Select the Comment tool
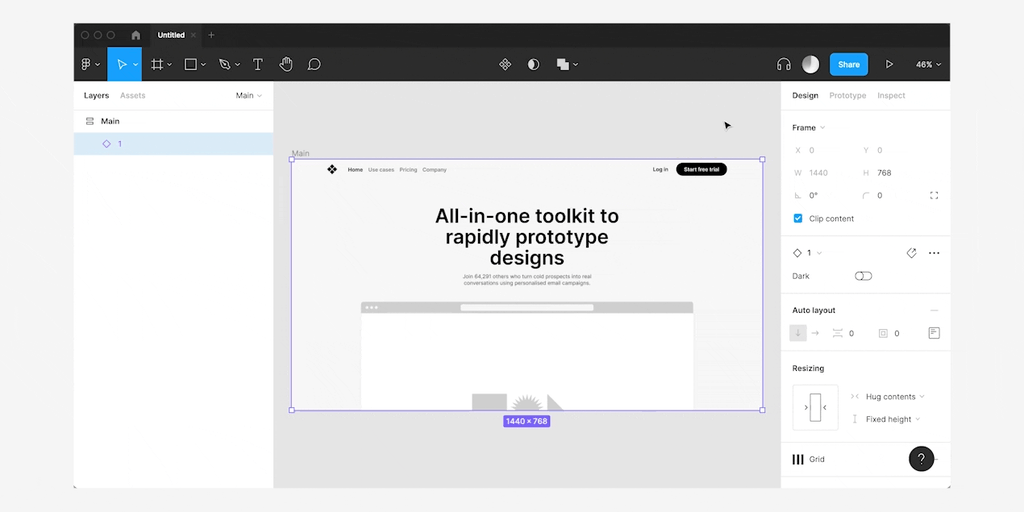This screenshot has width=1024, height=512. pos(314,64)
